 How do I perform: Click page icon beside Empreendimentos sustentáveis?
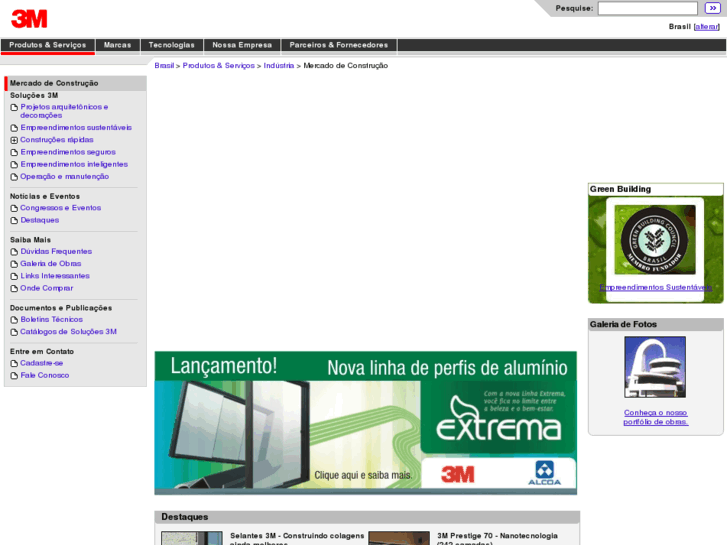14,128
